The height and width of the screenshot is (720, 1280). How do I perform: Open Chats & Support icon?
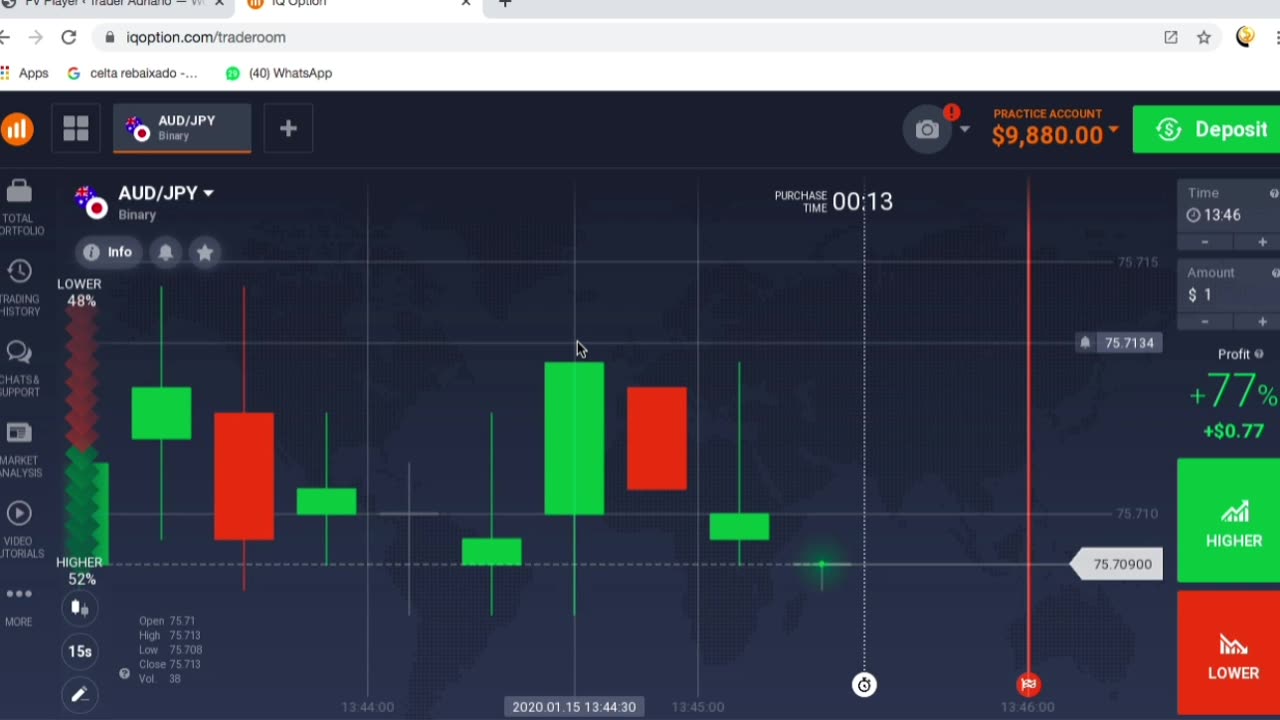[19, 352]
